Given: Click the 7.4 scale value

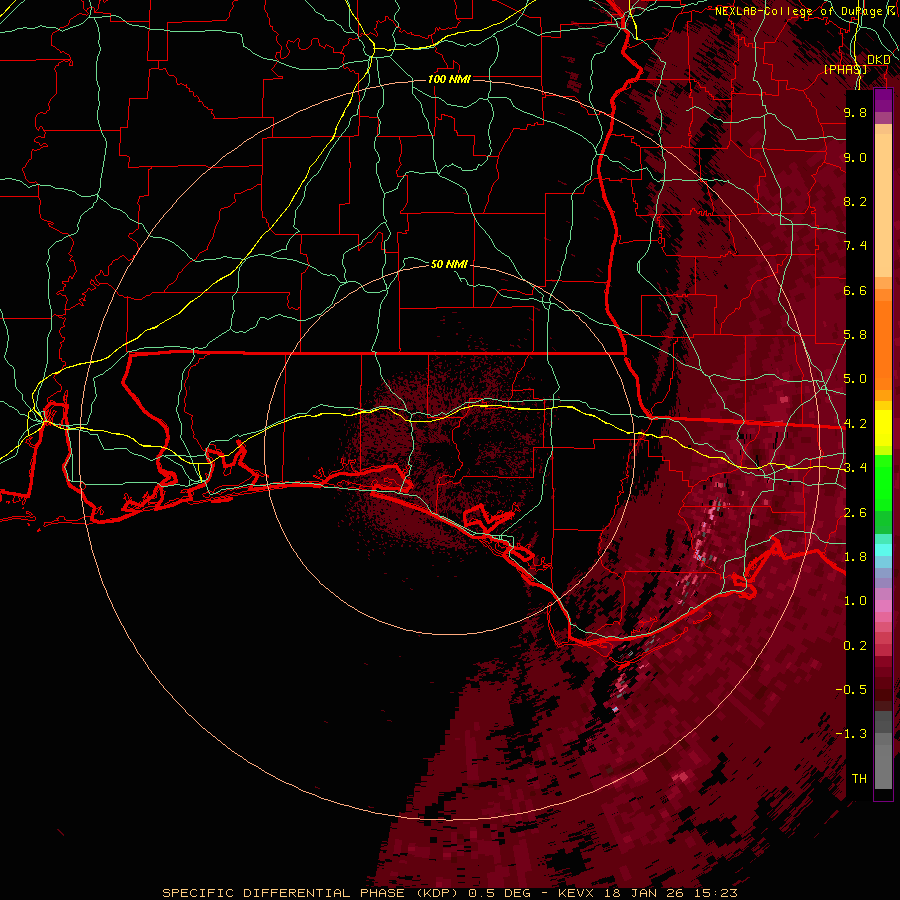Looking at the screenshot, I should point(855,246).
